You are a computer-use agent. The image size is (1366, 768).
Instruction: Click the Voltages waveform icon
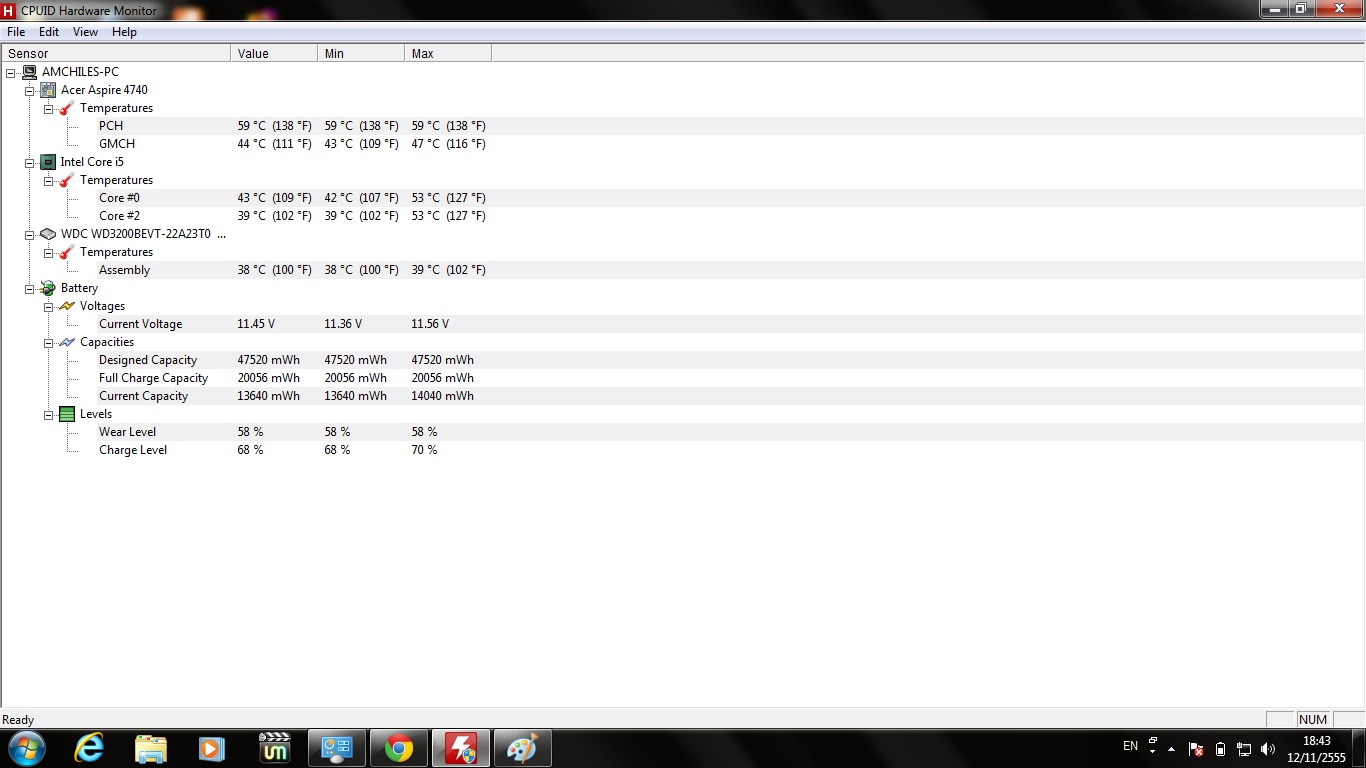67,306
